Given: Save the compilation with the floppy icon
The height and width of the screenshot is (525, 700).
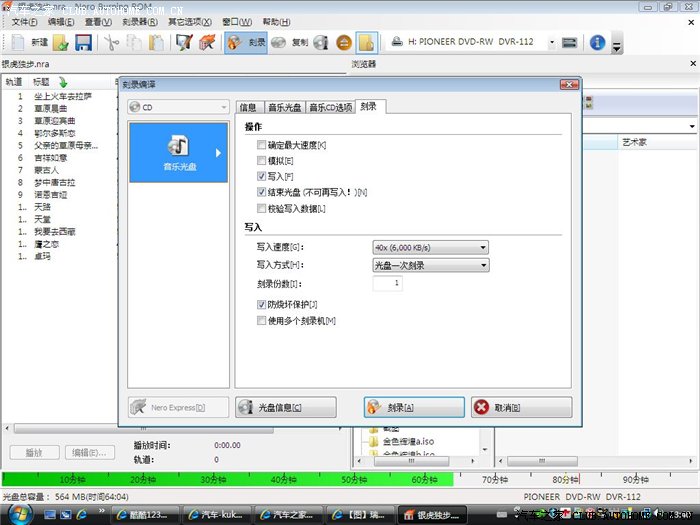Looking at the screenshot, I should point(83,43).
